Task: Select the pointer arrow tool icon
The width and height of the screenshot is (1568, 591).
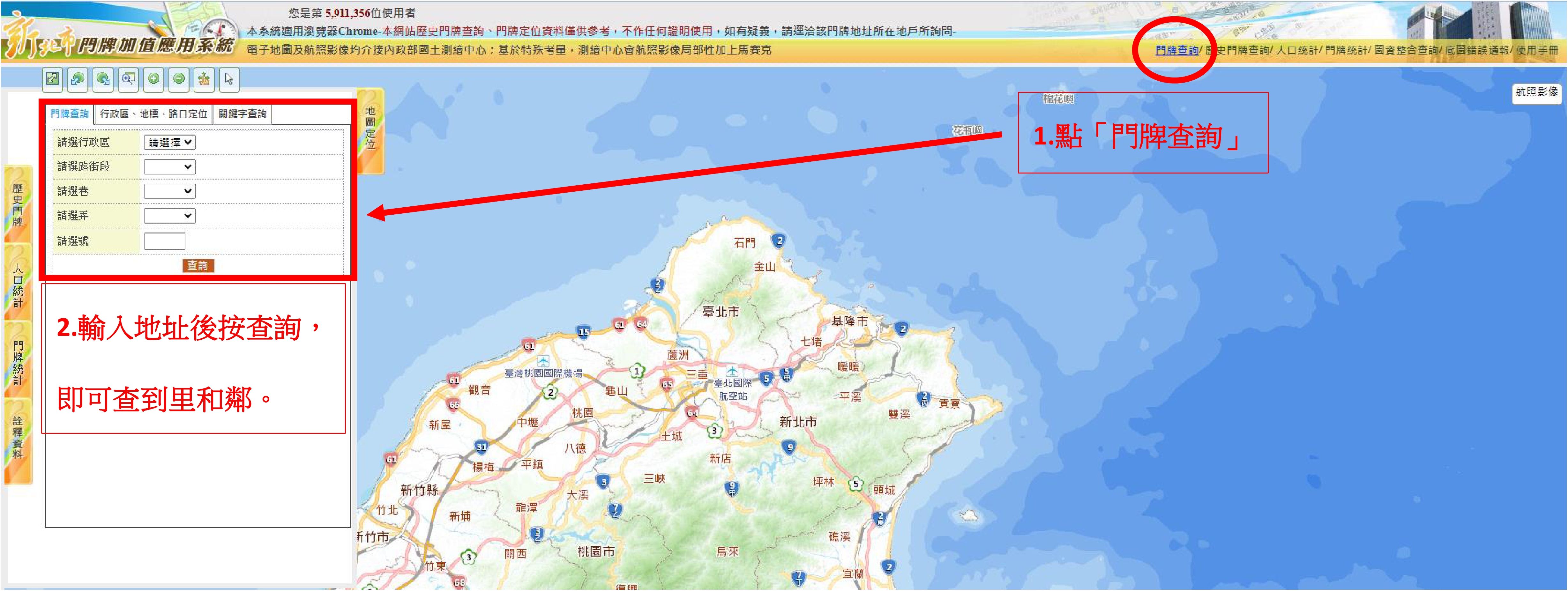Action: point(229,79)
